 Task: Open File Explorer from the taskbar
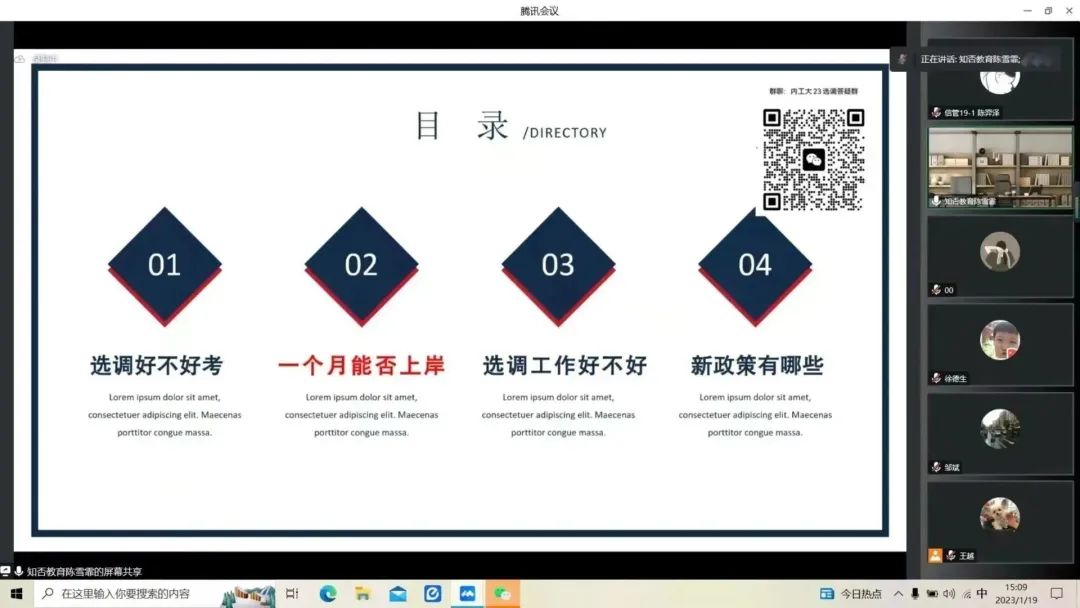(363, 593)
